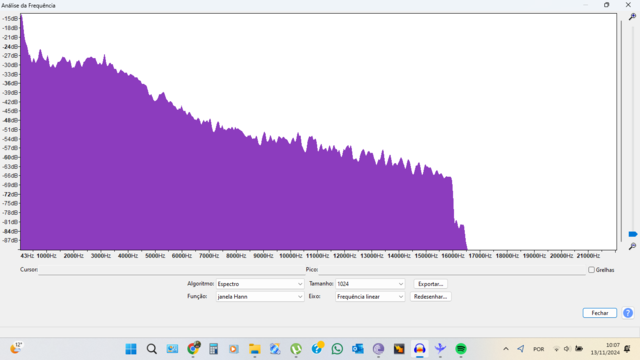Click the 16000Hz axis label
Image resolution: width=640 pixels, height=360 pixels.
pyautogui.click(x=453, y=256)
